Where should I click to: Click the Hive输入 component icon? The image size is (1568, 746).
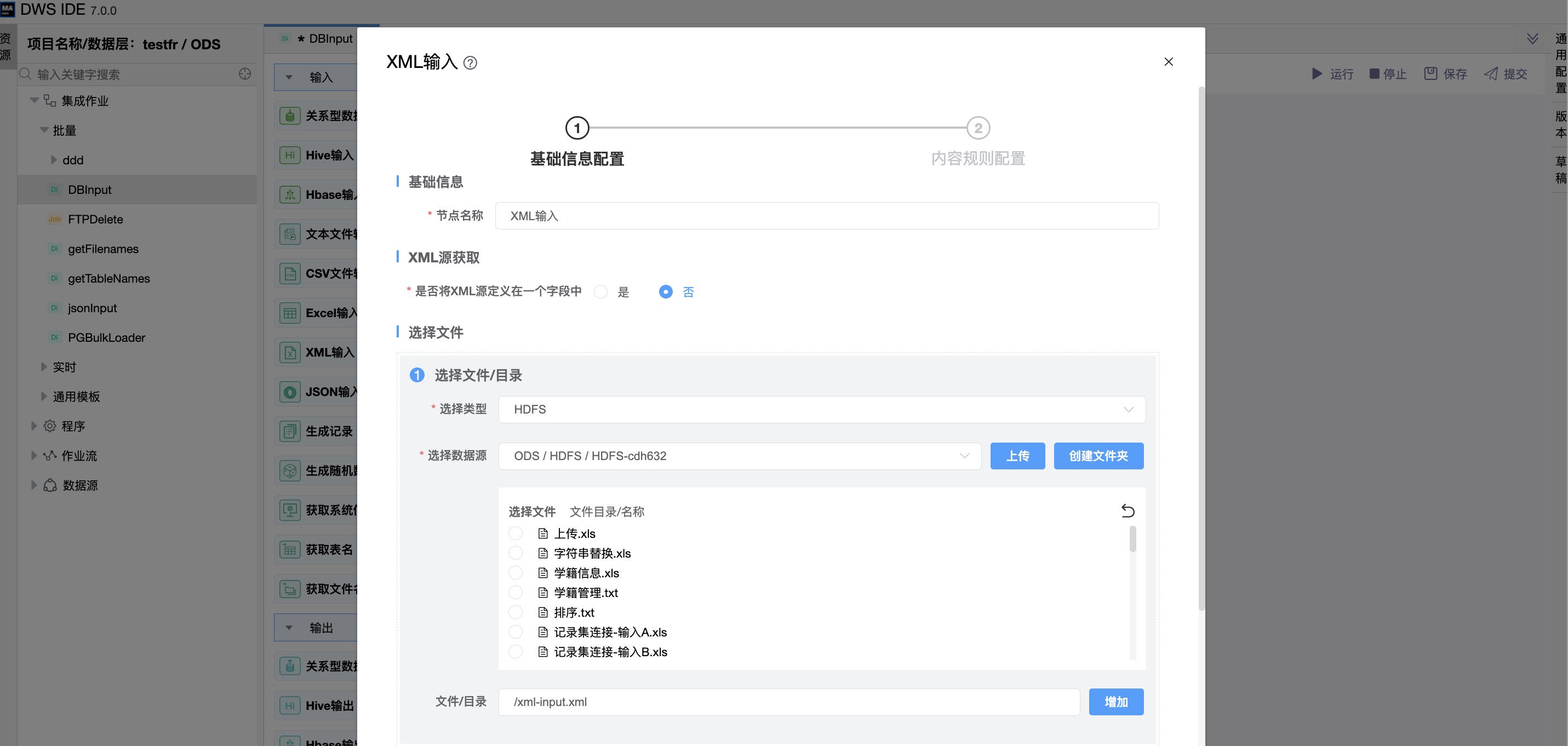coord(290,155)
